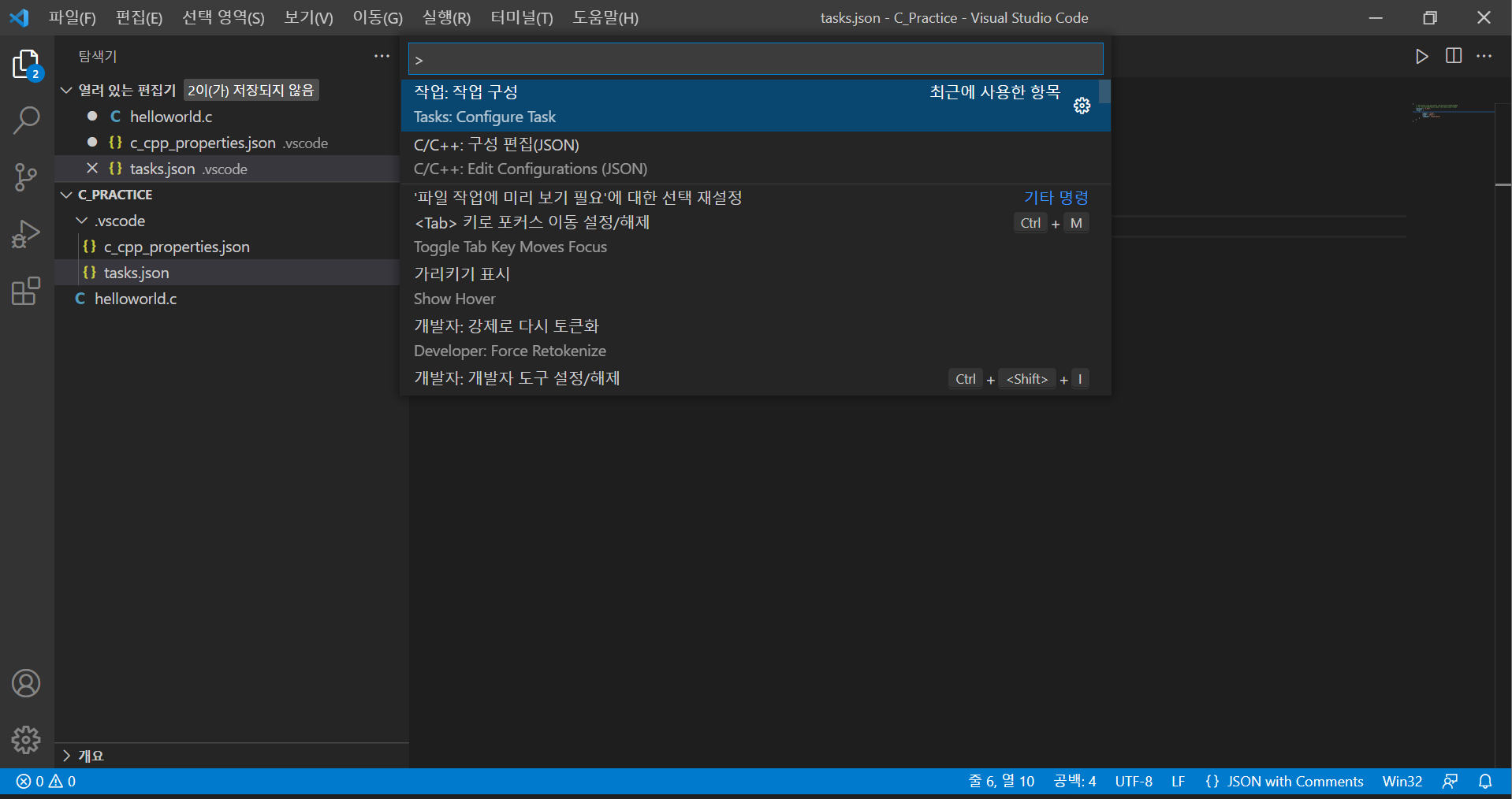Close tasks.json in open editors list
This screenshot has height=799, width=1512.
pyautogui.click(x=92, y=169)
